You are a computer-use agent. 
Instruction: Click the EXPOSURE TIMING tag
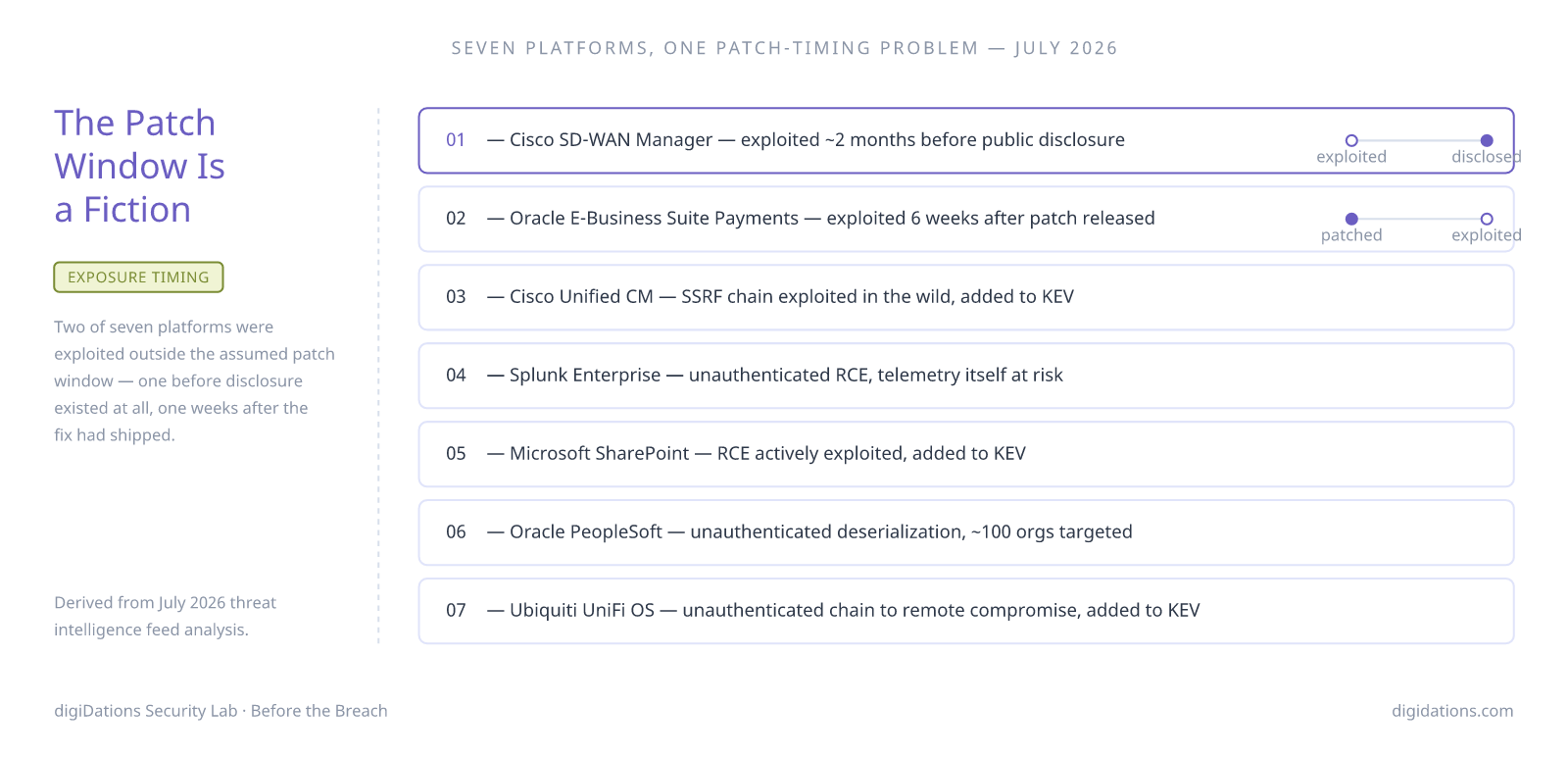coord(138,278)
